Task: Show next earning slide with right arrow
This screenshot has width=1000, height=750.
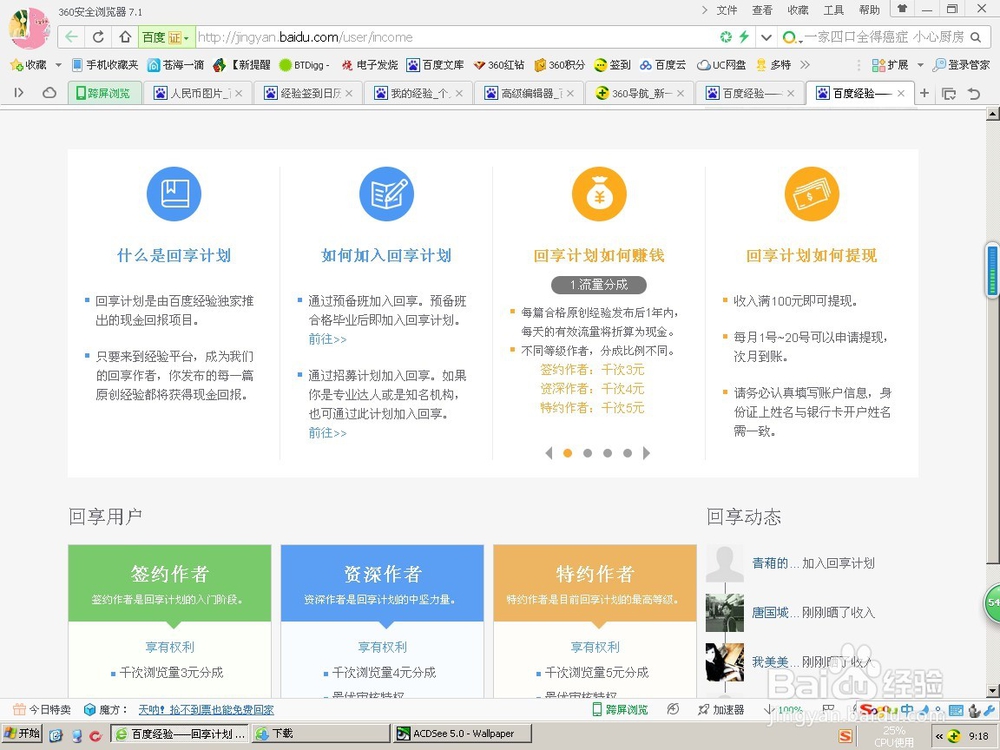Action: click(646, 453)
